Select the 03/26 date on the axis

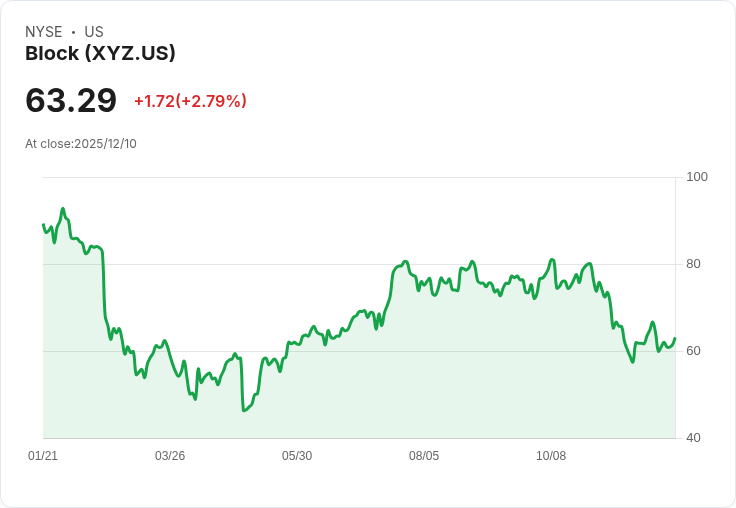click(x=170, y=456)
